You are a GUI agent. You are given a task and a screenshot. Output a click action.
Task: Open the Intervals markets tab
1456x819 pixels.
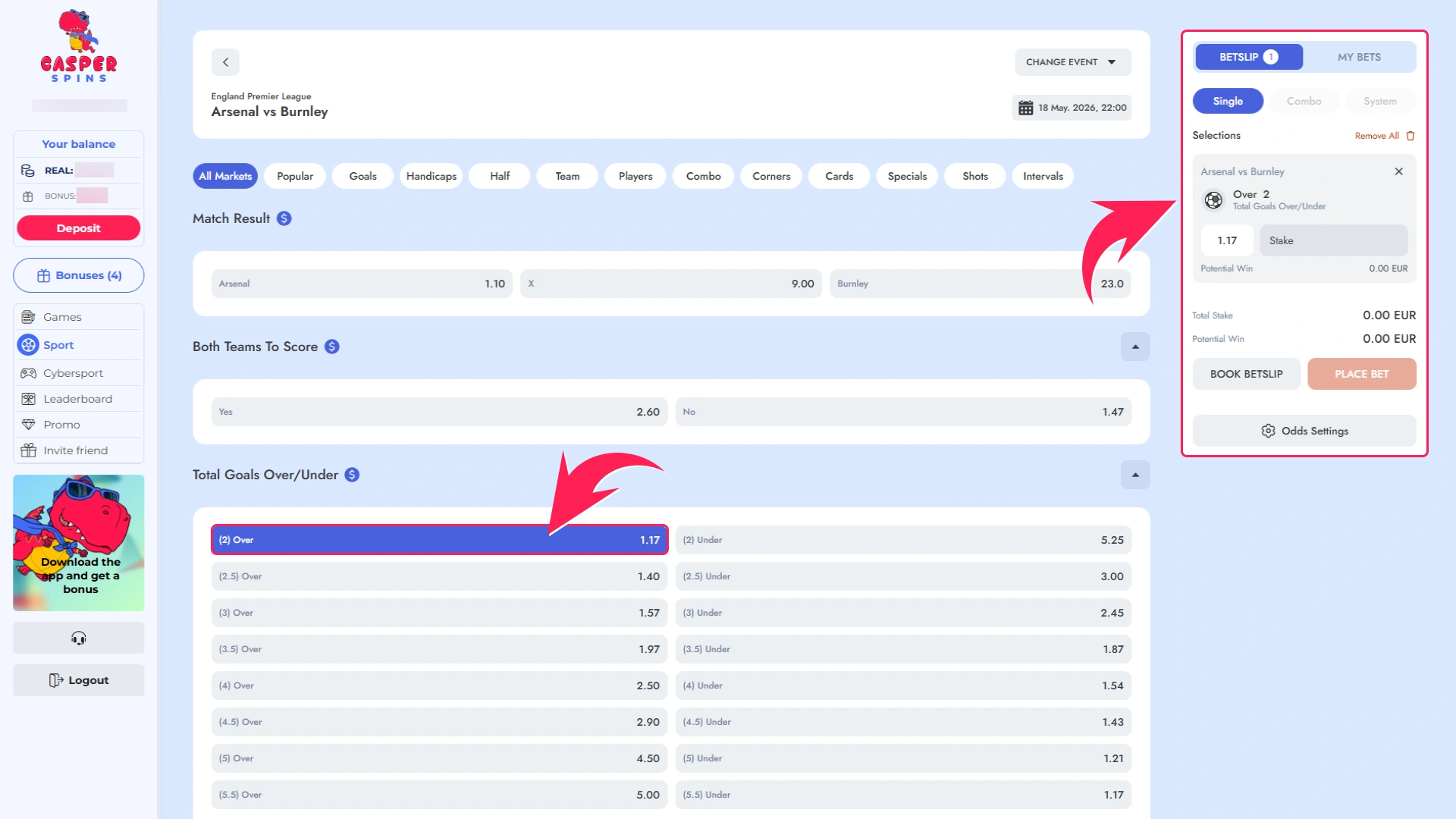pyautogui.click(x=1043, y=176)
